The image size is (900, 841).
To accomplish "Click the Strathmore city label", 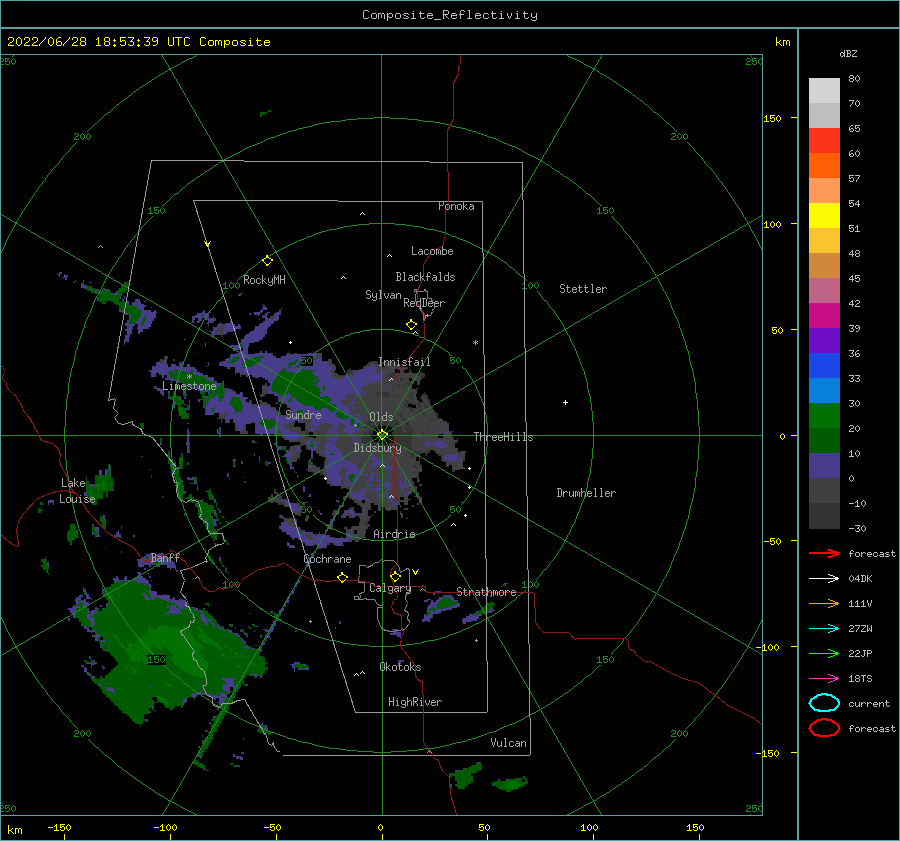I will click(x=486, y=592).
